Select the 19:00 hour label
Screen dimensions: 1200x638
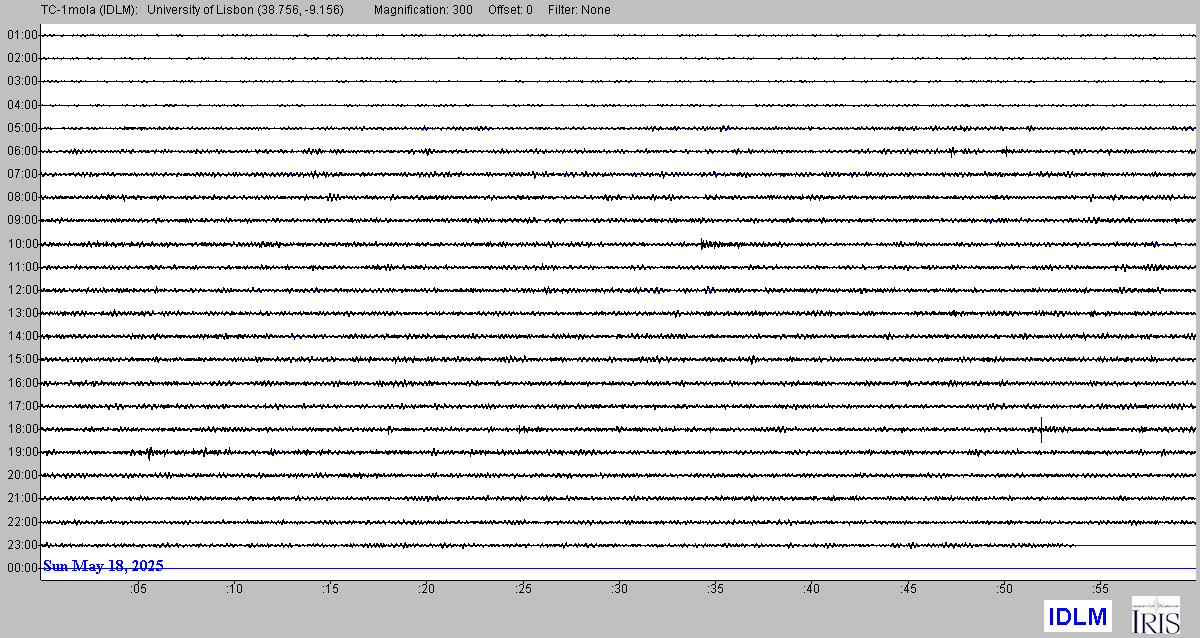pos(22,452)
